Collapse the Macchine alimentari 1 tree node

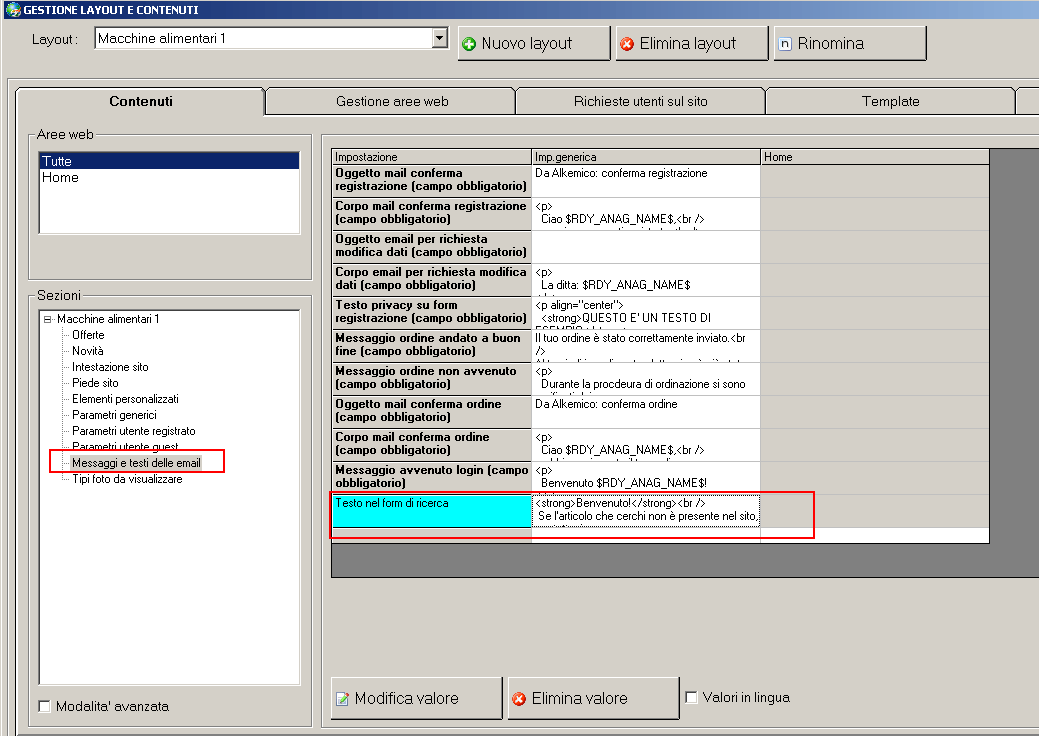[x=48, y=319]
